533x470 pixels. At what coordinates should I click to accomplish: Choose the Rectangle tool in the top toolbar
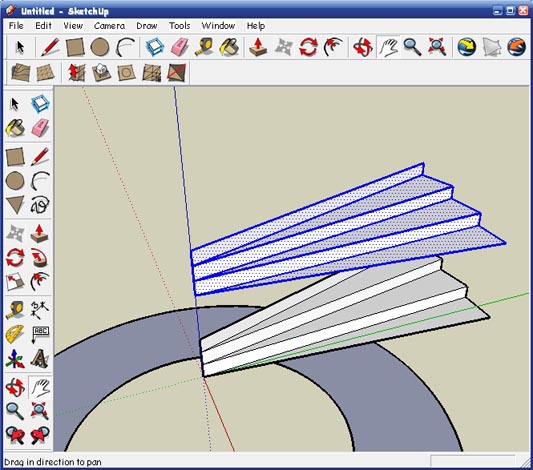[x=75, y=47]
